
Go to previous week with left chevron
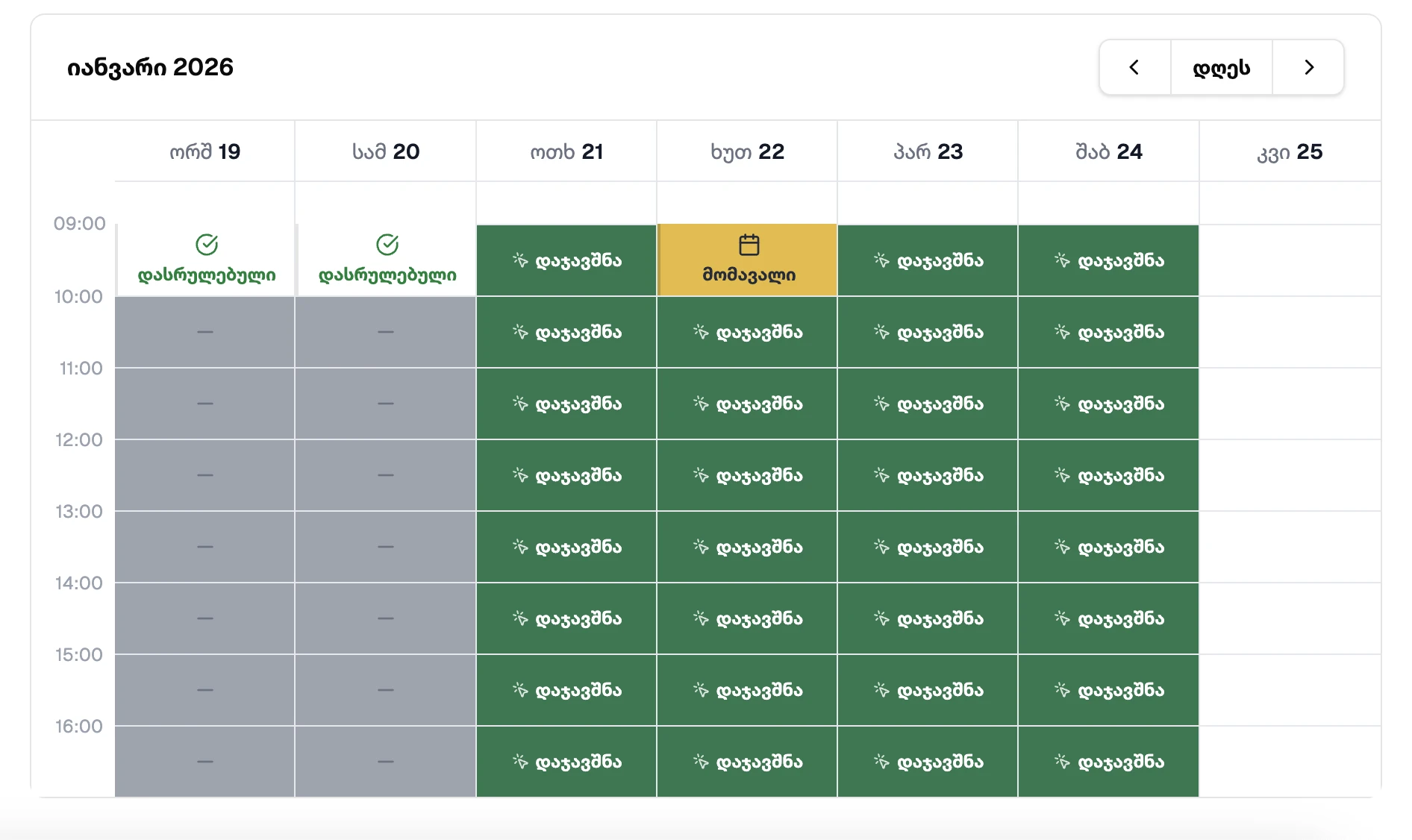pyautogui.click(x=1134, y=68)
